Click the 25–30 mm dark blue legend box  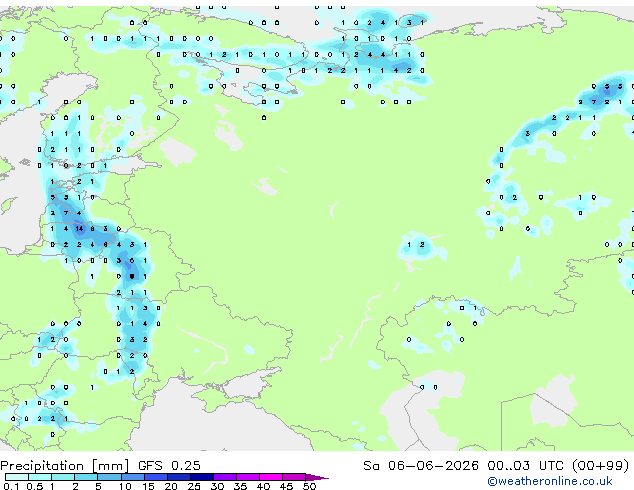201,477
